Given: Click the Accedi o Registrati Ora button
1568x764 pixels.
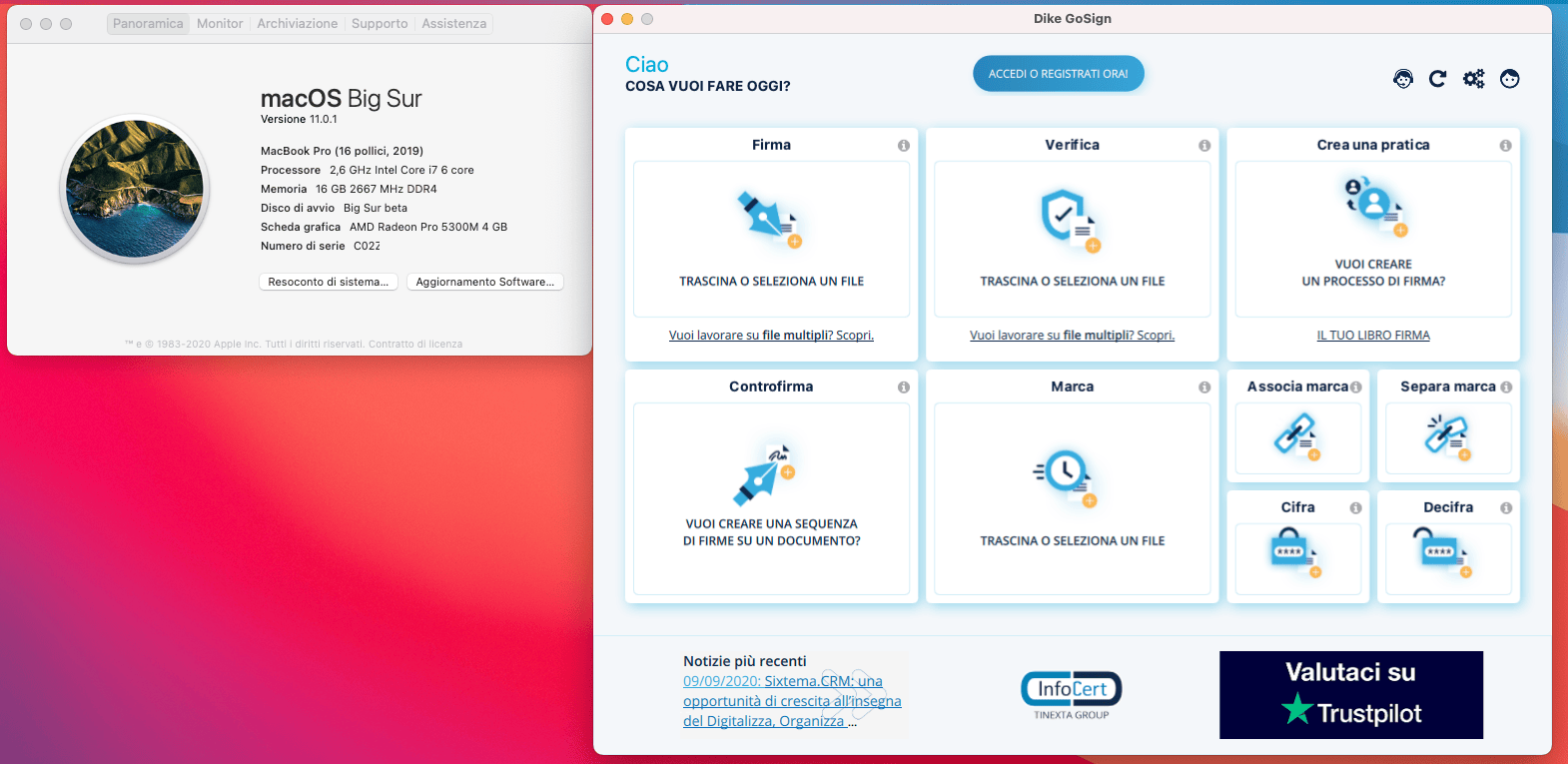Looking at the screenshot, I should (1059, 74).
